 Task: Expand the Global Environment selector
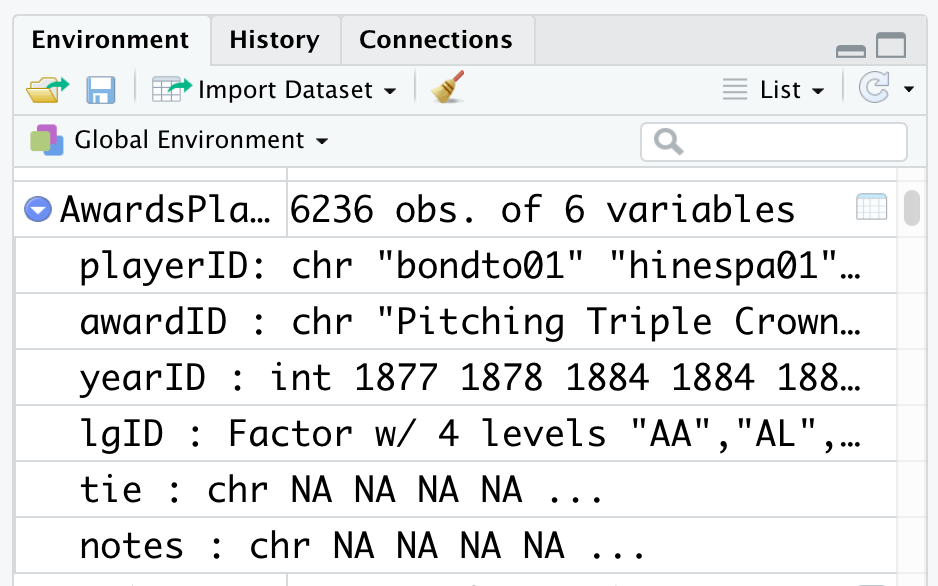click(200, 141)
